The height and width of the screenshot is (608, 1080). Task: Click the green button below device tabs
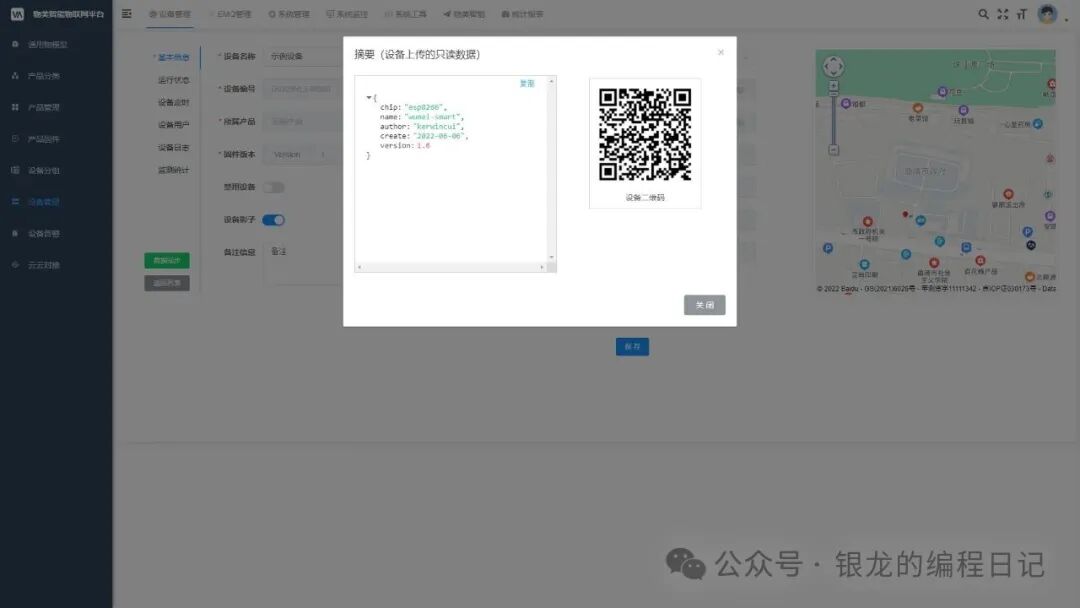[167, 260]
